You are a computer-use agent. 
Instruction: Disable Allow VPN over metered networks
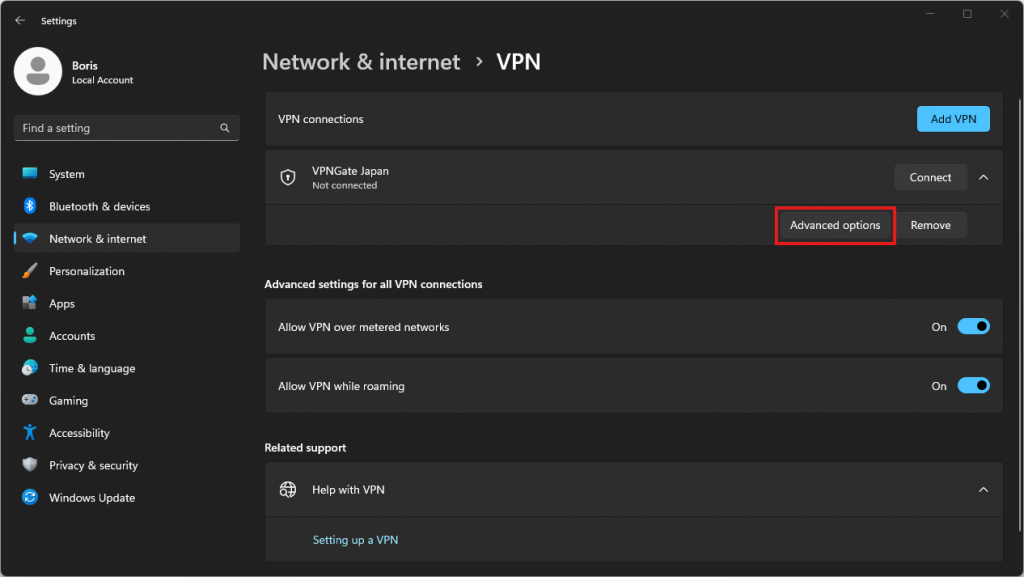pyautogui.click(x=973, y=327)
